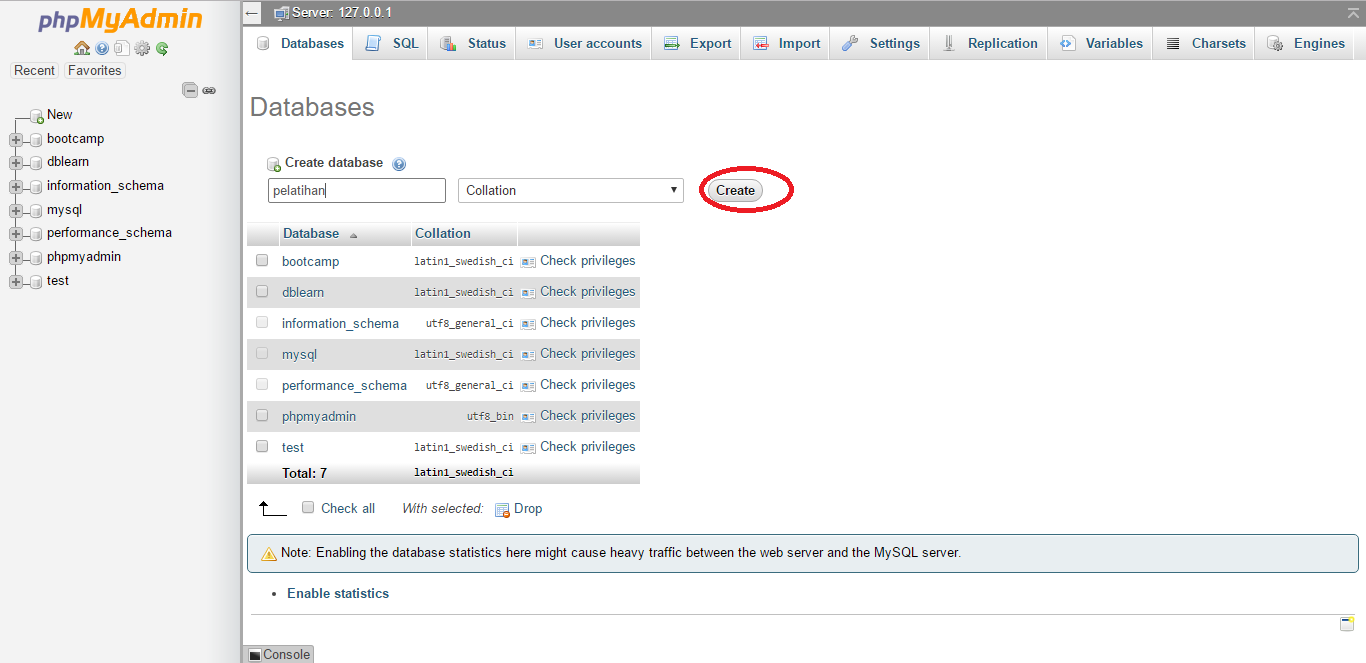1366x663 pixels.
Task: Open the Variables tab
Action: 1100,43
